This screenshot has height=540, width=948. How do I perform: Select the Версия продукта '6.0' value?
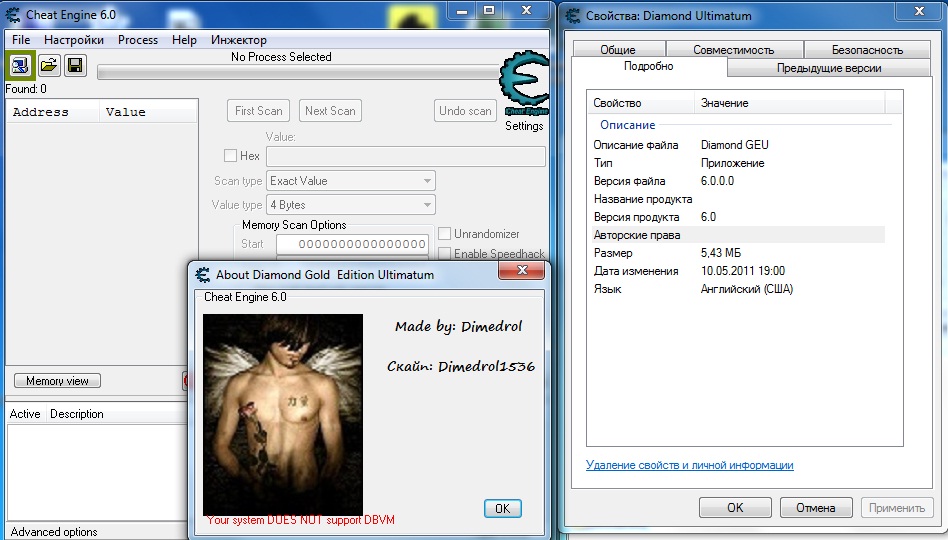click(708, 217)
